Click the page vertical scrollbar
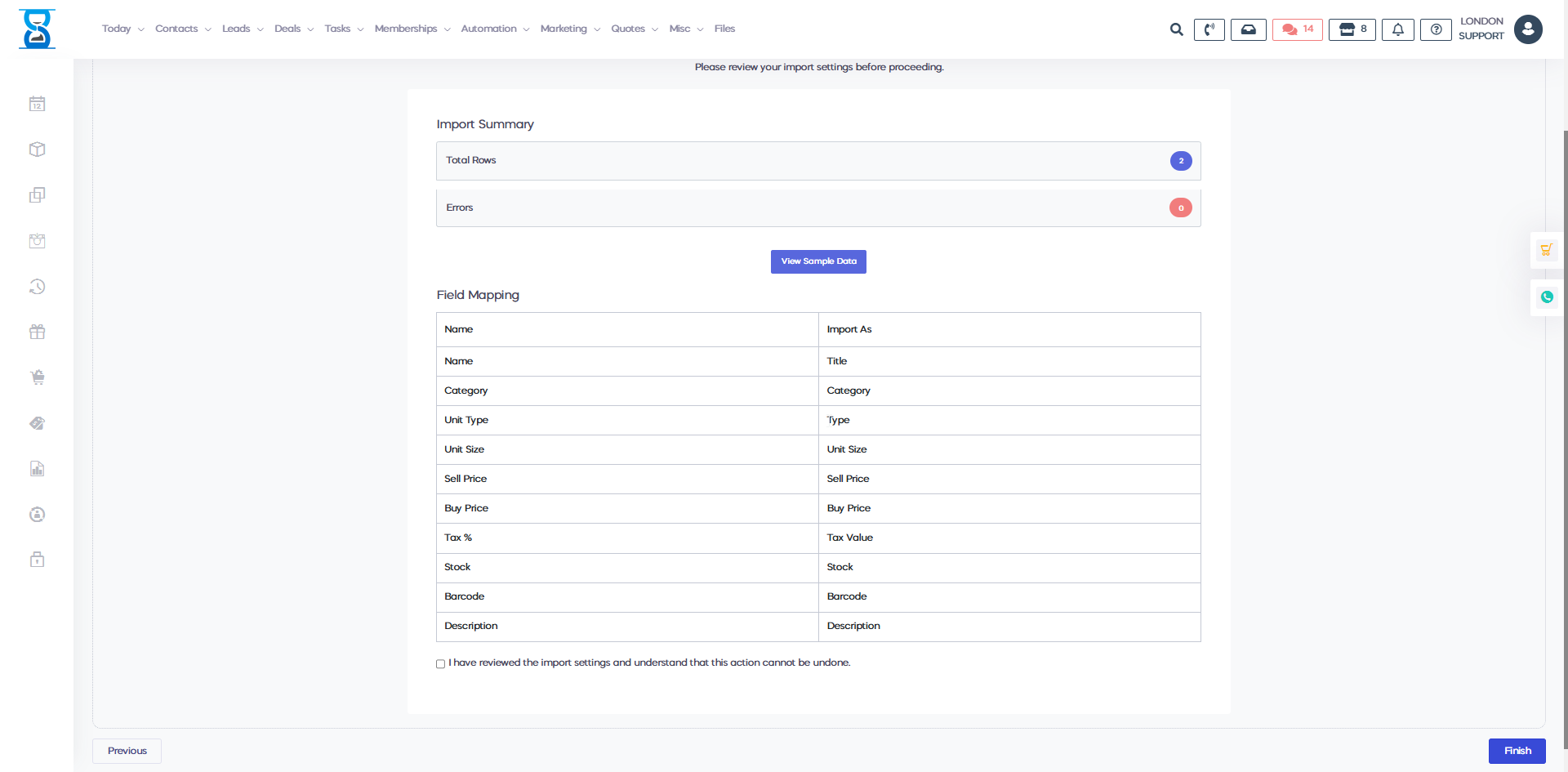1568x772 pixels. (x=1565, y=408)
